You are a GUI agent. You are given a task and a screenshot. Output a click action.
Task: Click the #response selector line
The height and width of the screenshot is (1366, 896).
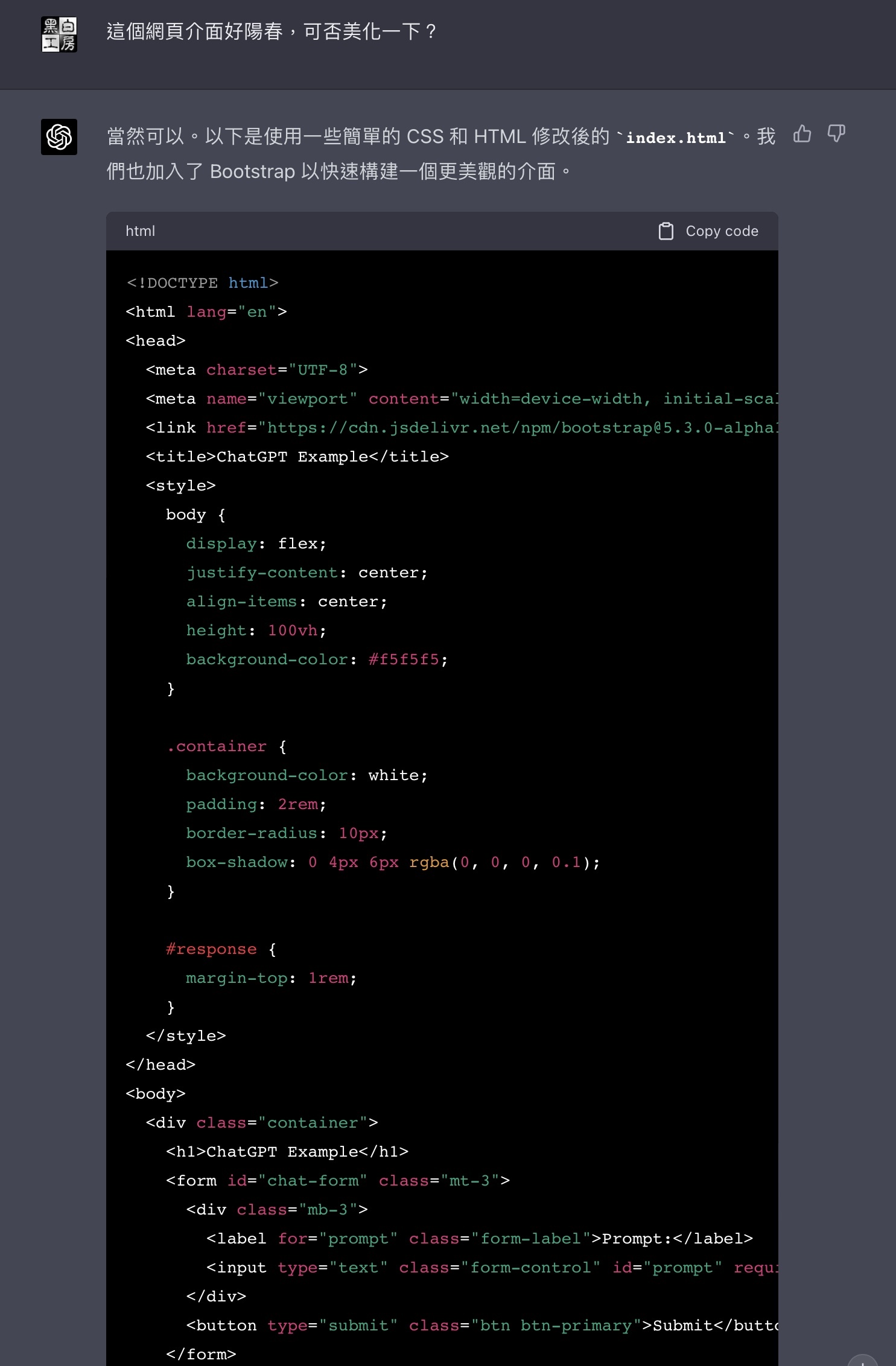pyautogui.click(x=221, y=949)
